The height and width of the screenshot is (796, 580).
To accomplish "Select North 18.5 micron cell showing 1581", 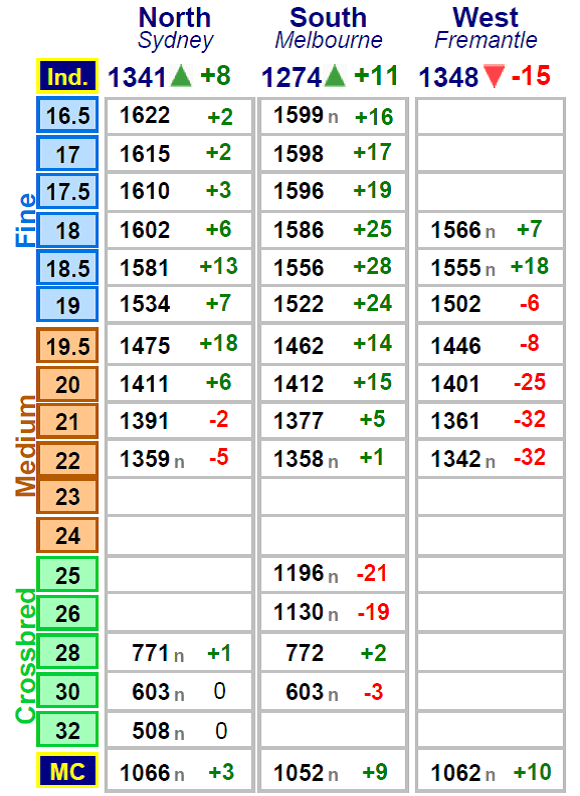I will tap(179, 267).
